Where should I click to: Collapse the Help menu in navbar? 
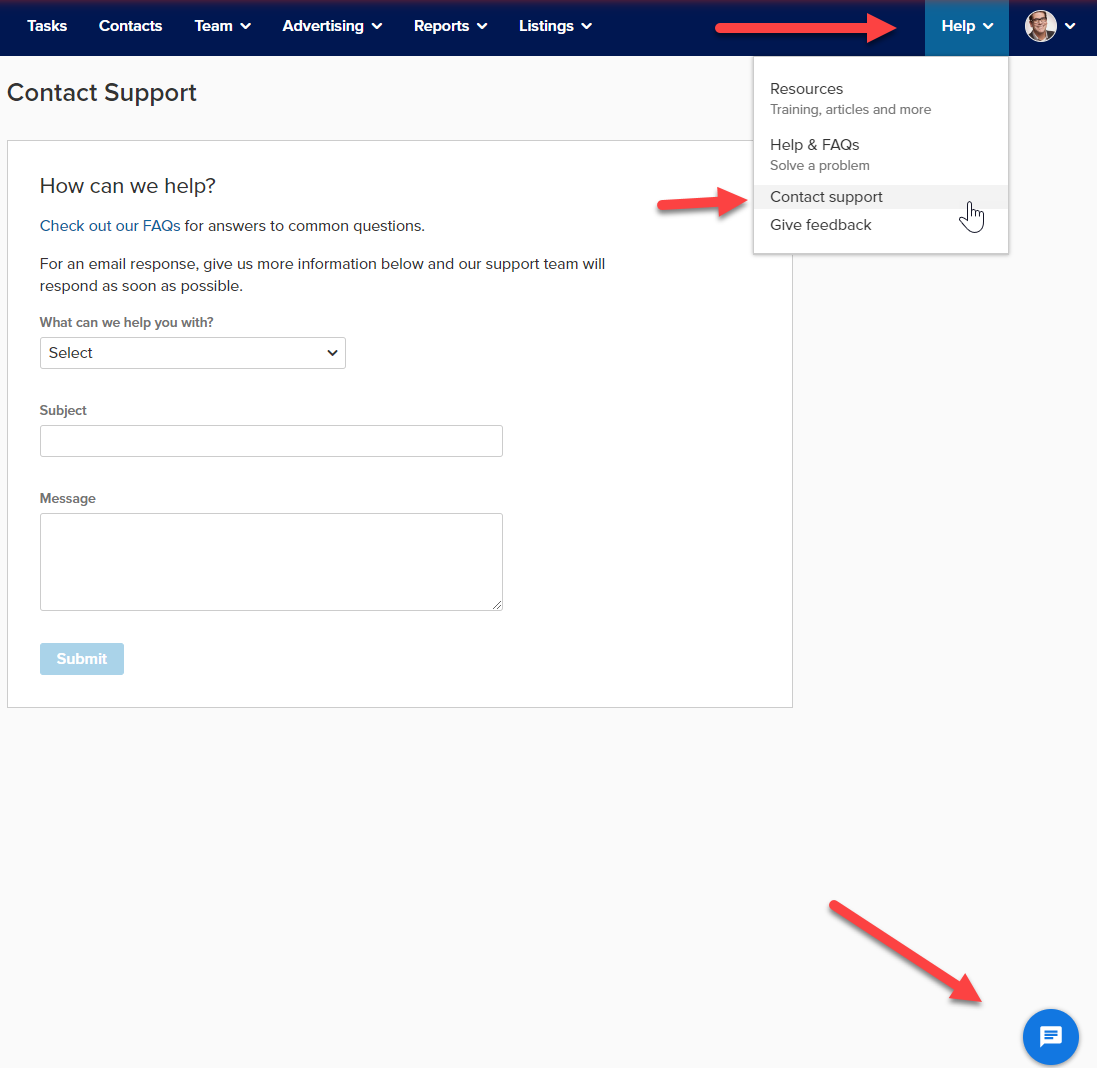[x=967, y=26]
